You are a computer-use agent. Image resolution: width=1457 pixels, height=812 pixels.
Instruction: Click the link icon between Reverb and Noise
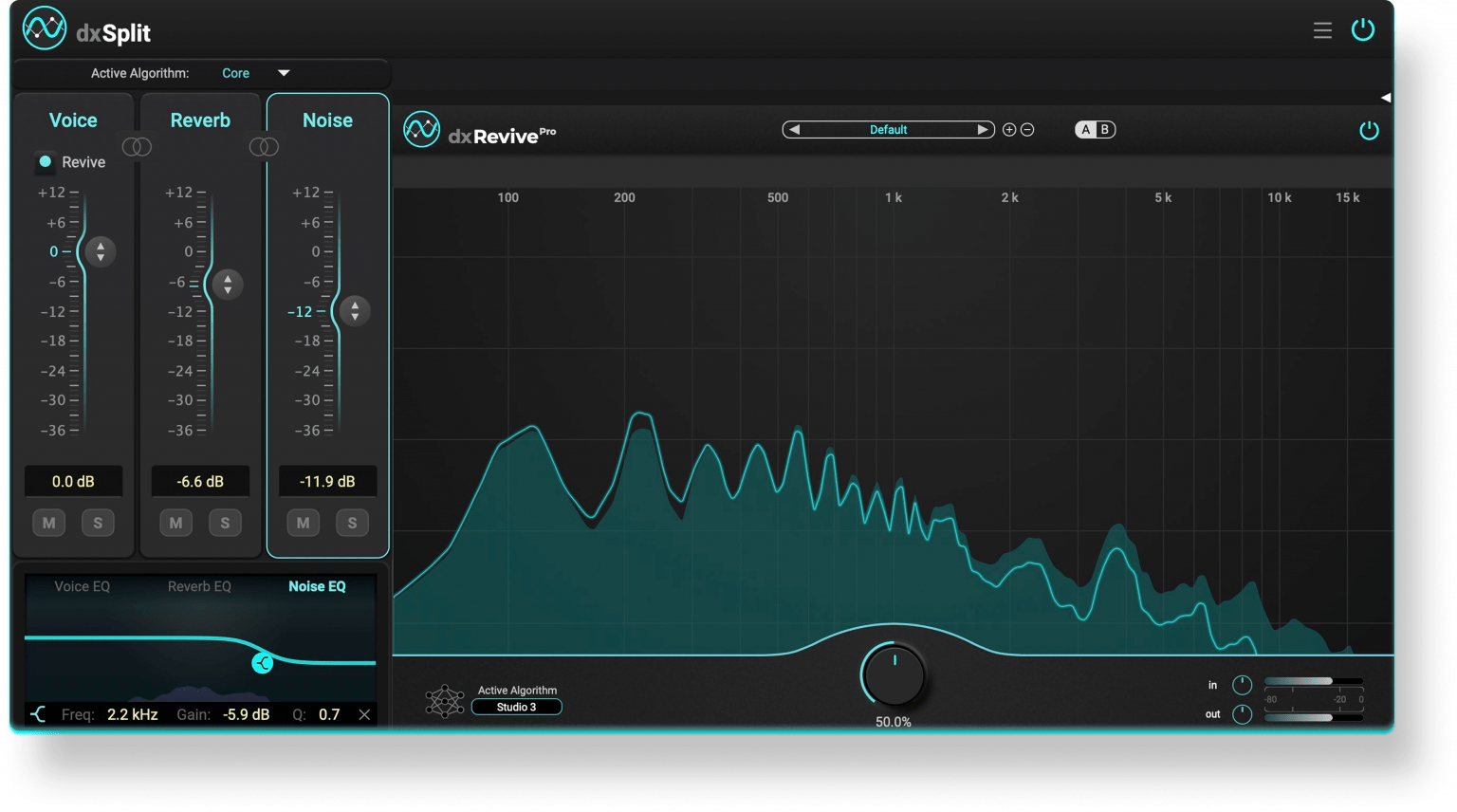click(x=264, y=147)
